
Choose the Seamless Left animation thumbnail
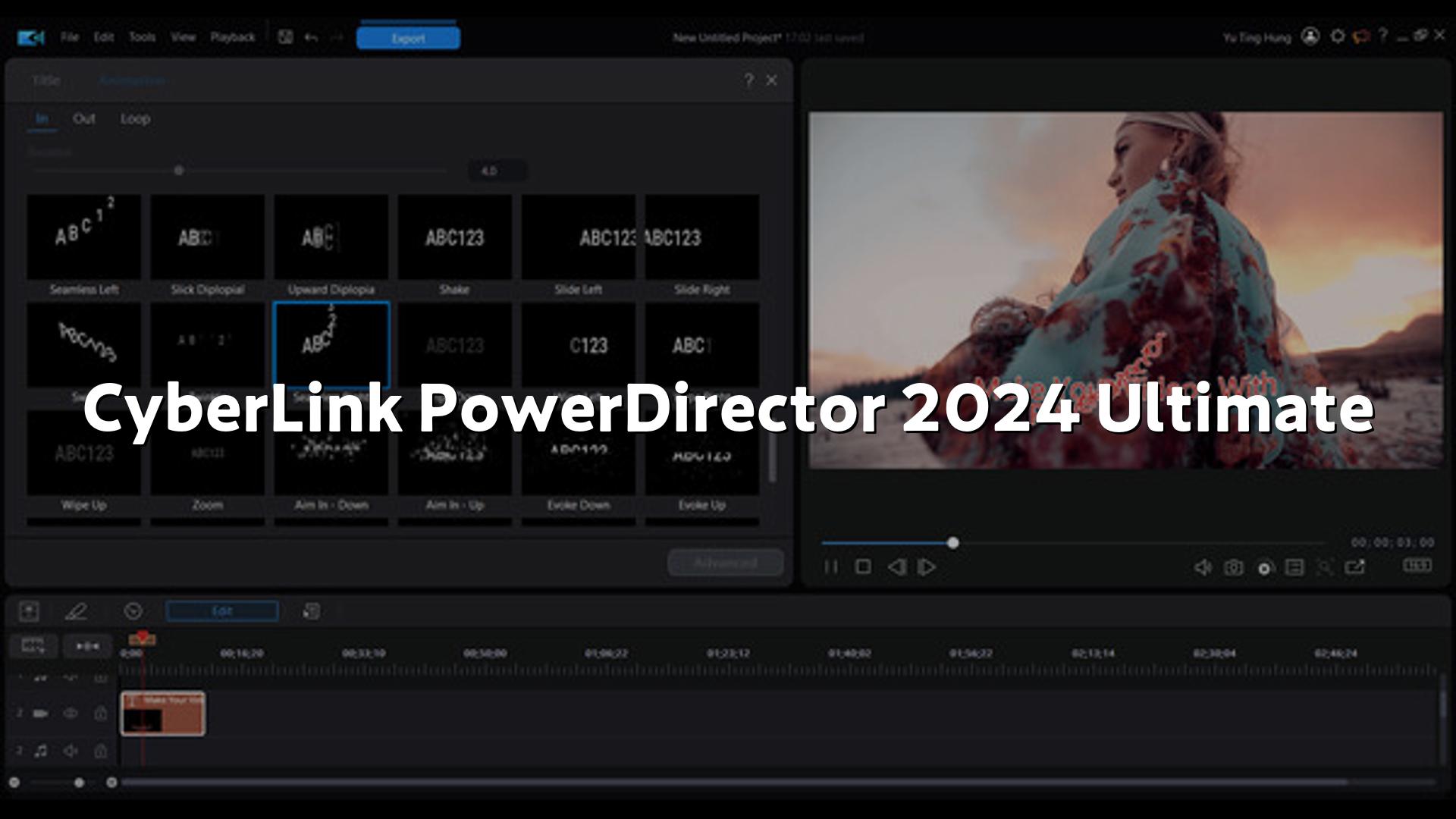coord(84,237)
